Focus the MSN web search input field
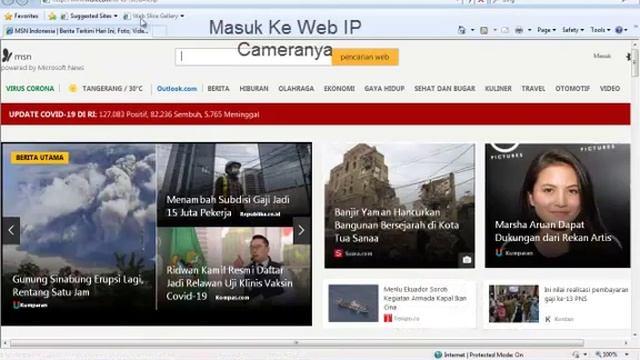Screen dimensions: 640x360 253,57
